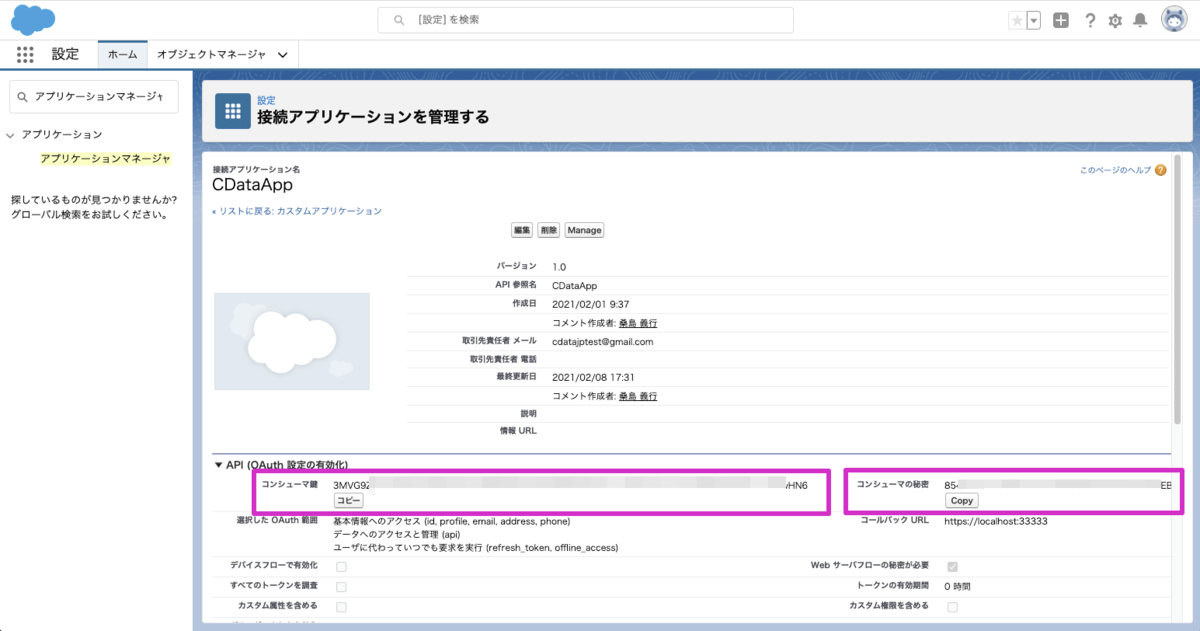
Task: Click the Manage button
Action: pos(584,229)
